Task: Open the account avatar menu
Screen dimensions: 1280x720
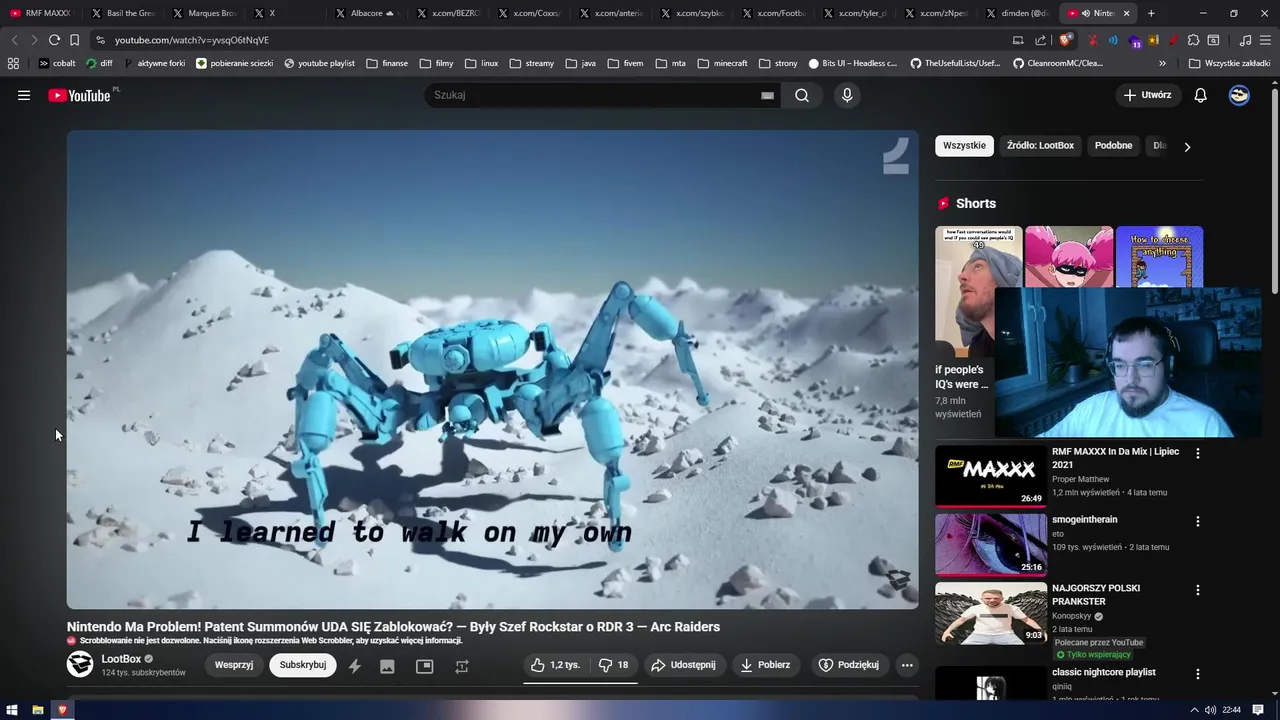Action: (1239, 95)
